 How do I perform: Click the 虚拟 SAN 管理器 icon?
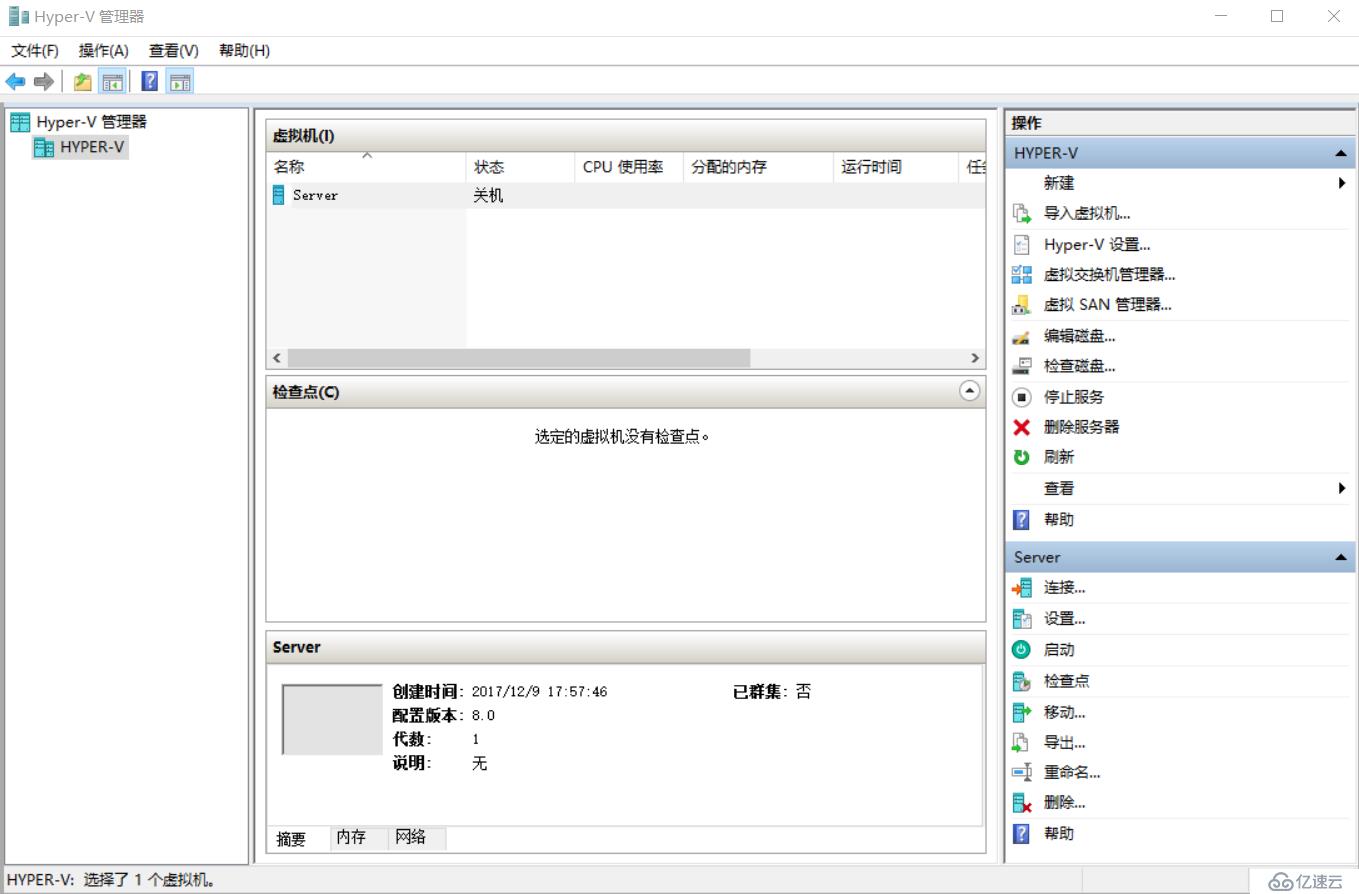pyautogui.click(x=1021, y=305)
